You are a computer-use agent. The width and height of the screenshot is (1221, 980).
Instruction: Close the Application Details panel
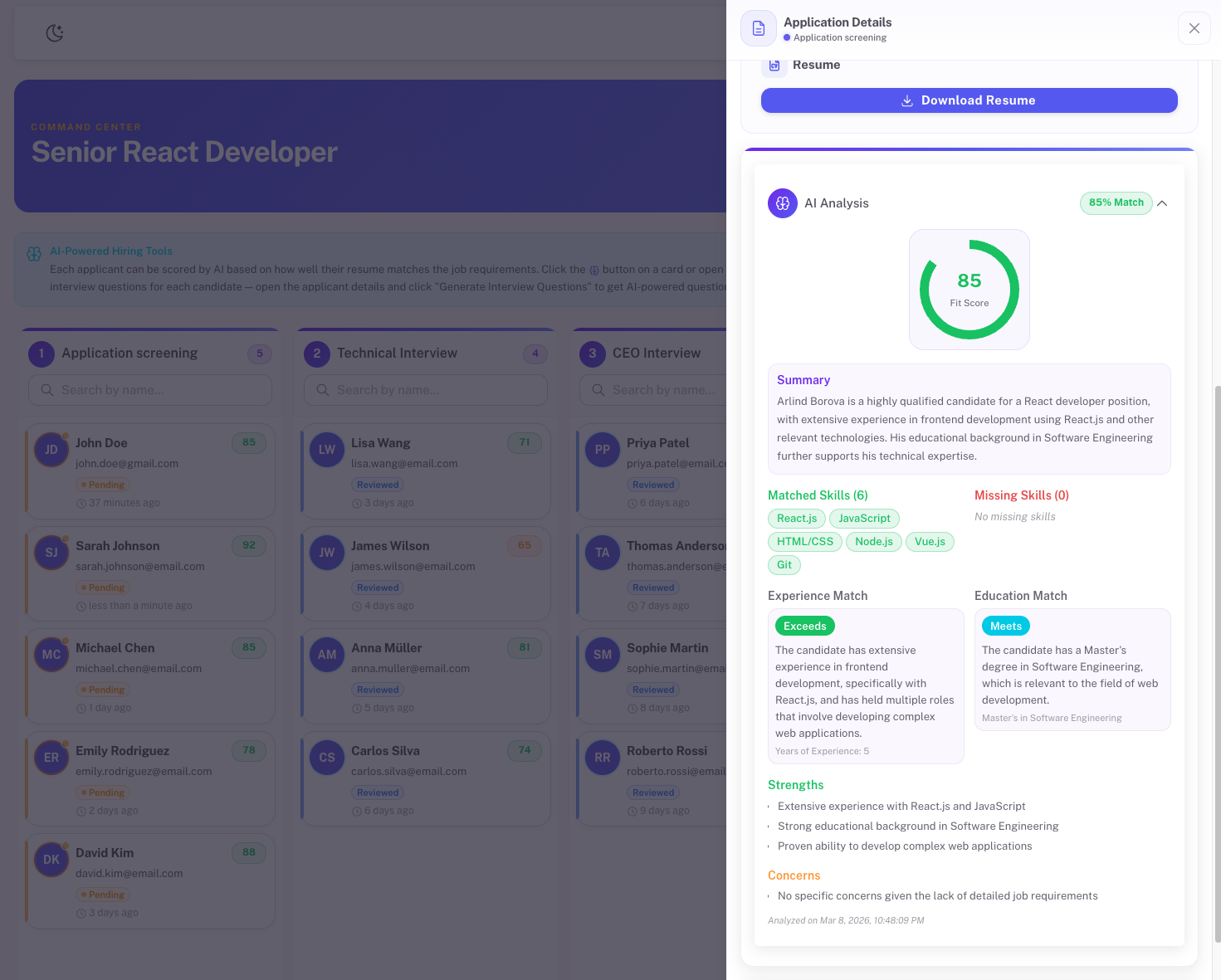(x=1194, y=28)
